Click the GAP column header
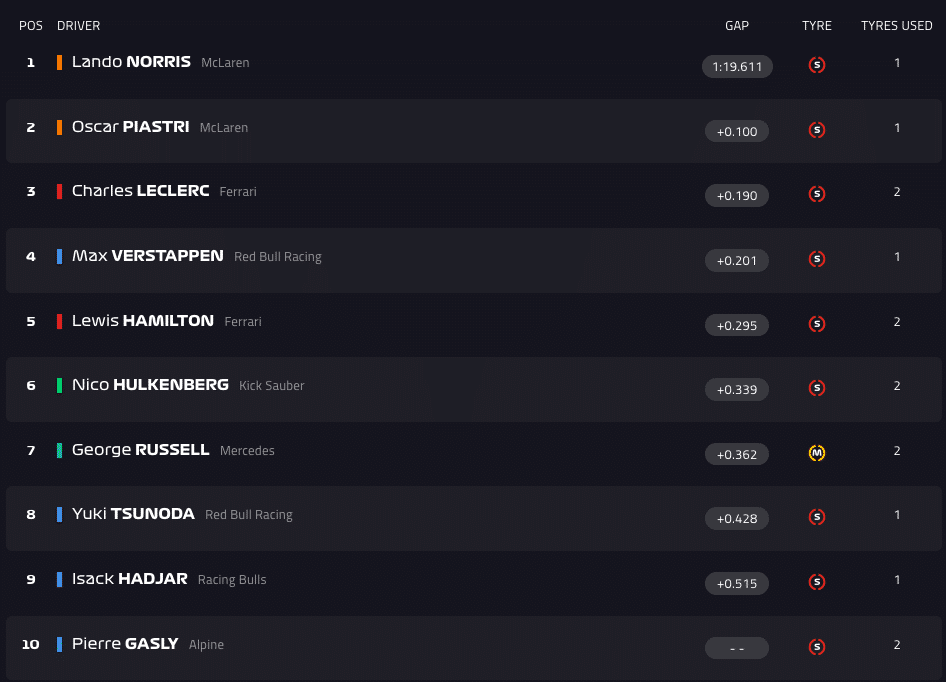The image size is (946, 682). pyautogui.click(x=737, y=26)
